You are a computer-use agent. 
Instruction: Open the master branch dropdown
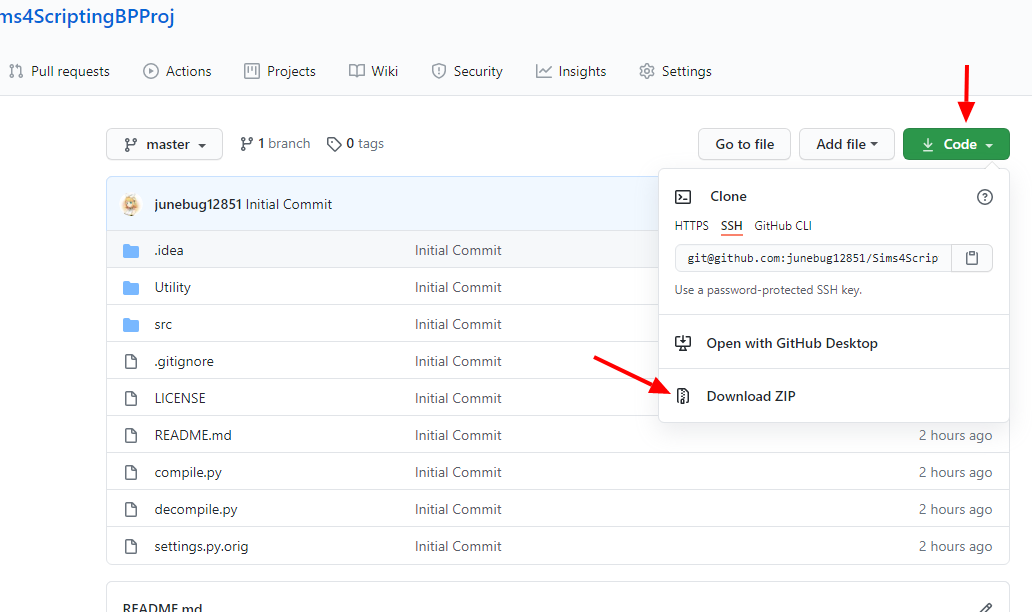pyautogui.click(x=164, y=144)
